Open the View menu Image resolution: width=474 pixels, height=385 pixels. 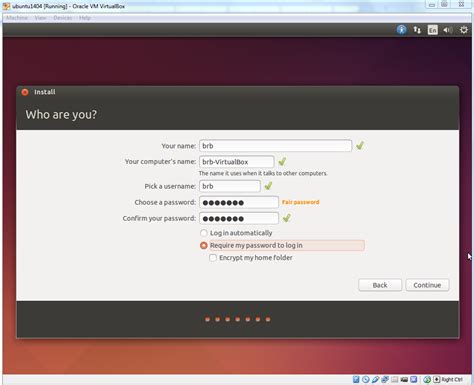tap(40, 18)
